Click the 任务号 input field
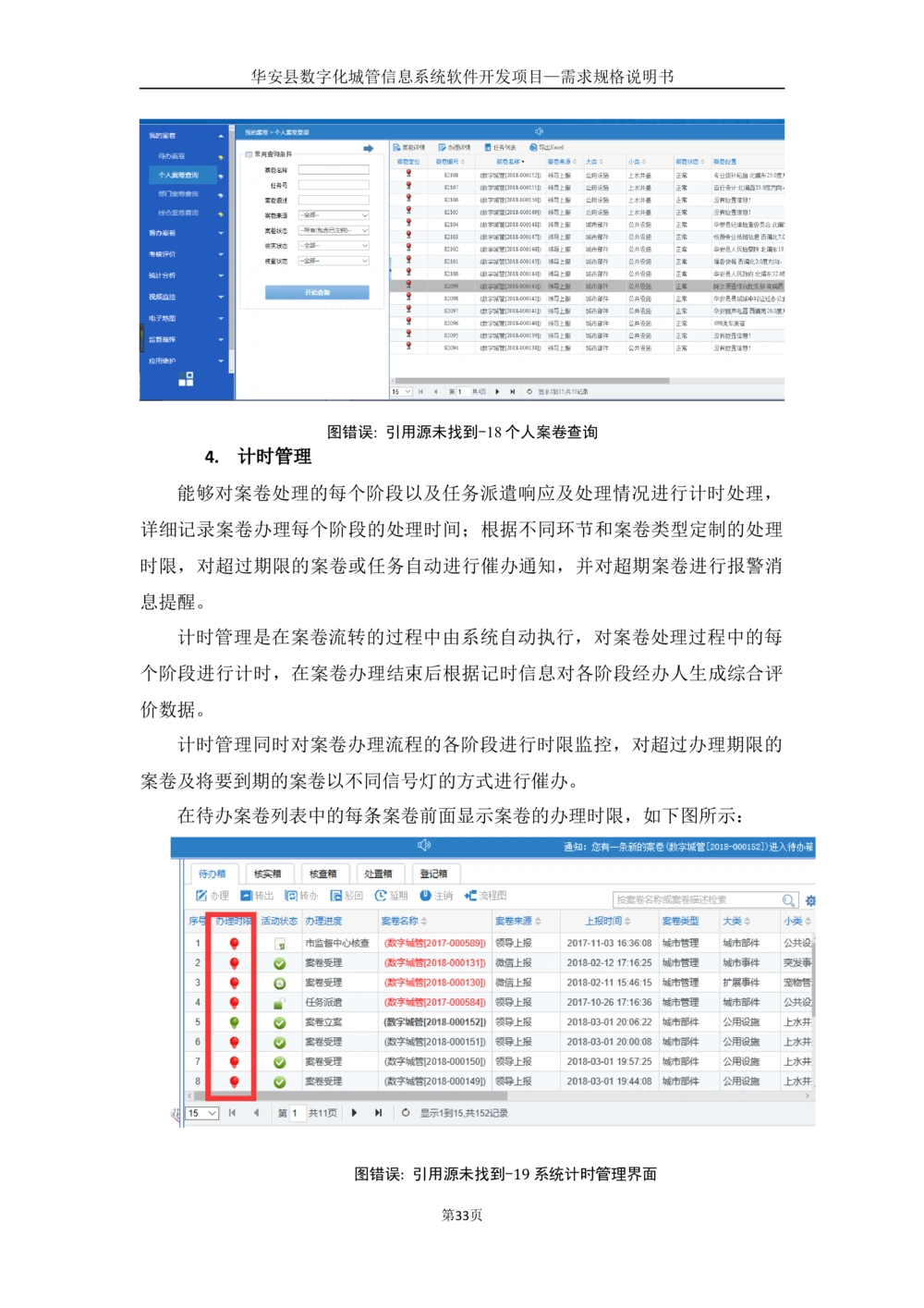The height and width of the screenshot is (1308, 924). click(x=334, y=184)
